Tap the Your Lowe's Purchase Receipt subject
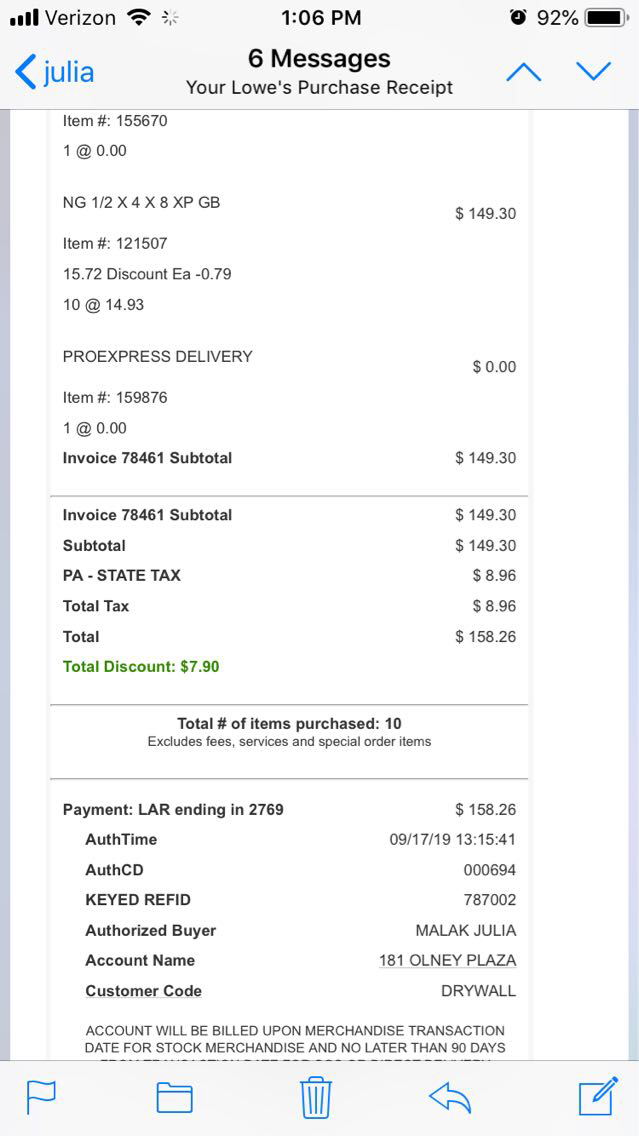This screenshot has width=639, height=1136. (319, 88)
